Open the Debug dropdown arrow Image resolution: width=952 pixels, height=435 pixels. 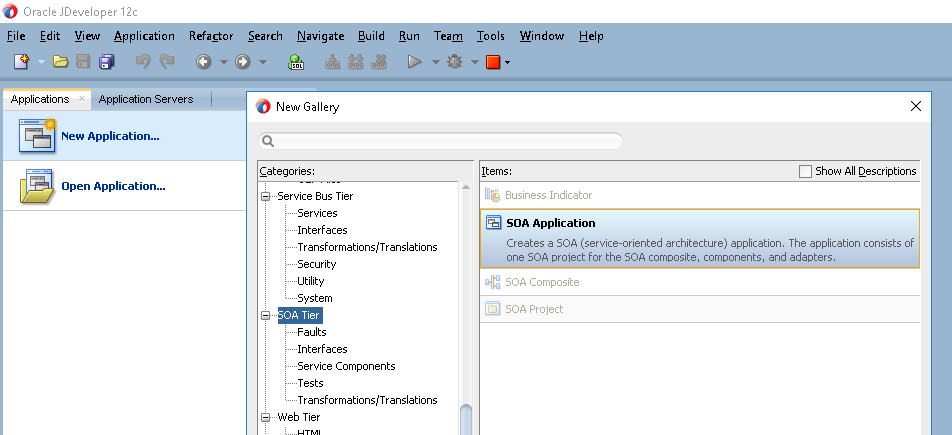[475, 62]
